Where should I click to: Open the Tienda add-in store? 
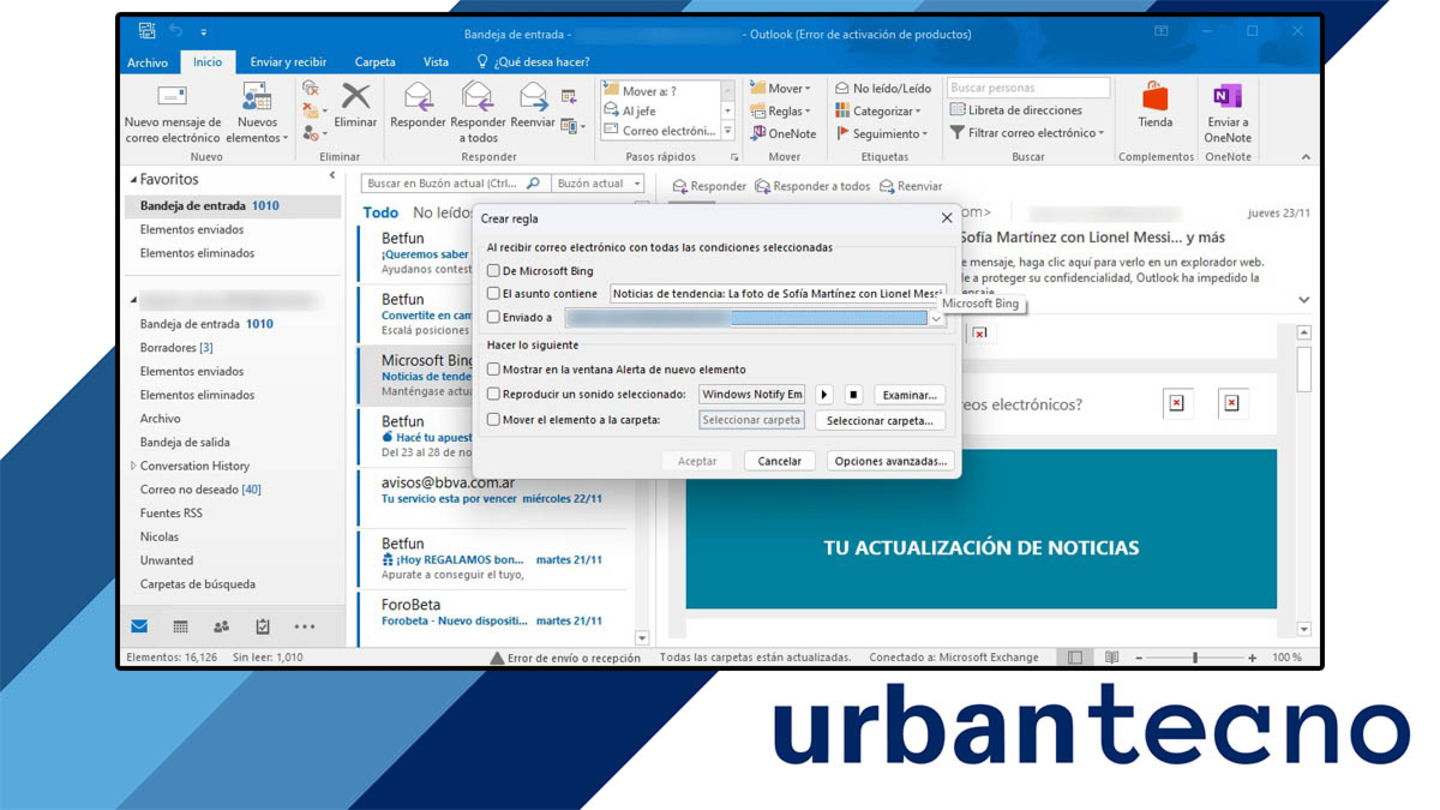1155,105
